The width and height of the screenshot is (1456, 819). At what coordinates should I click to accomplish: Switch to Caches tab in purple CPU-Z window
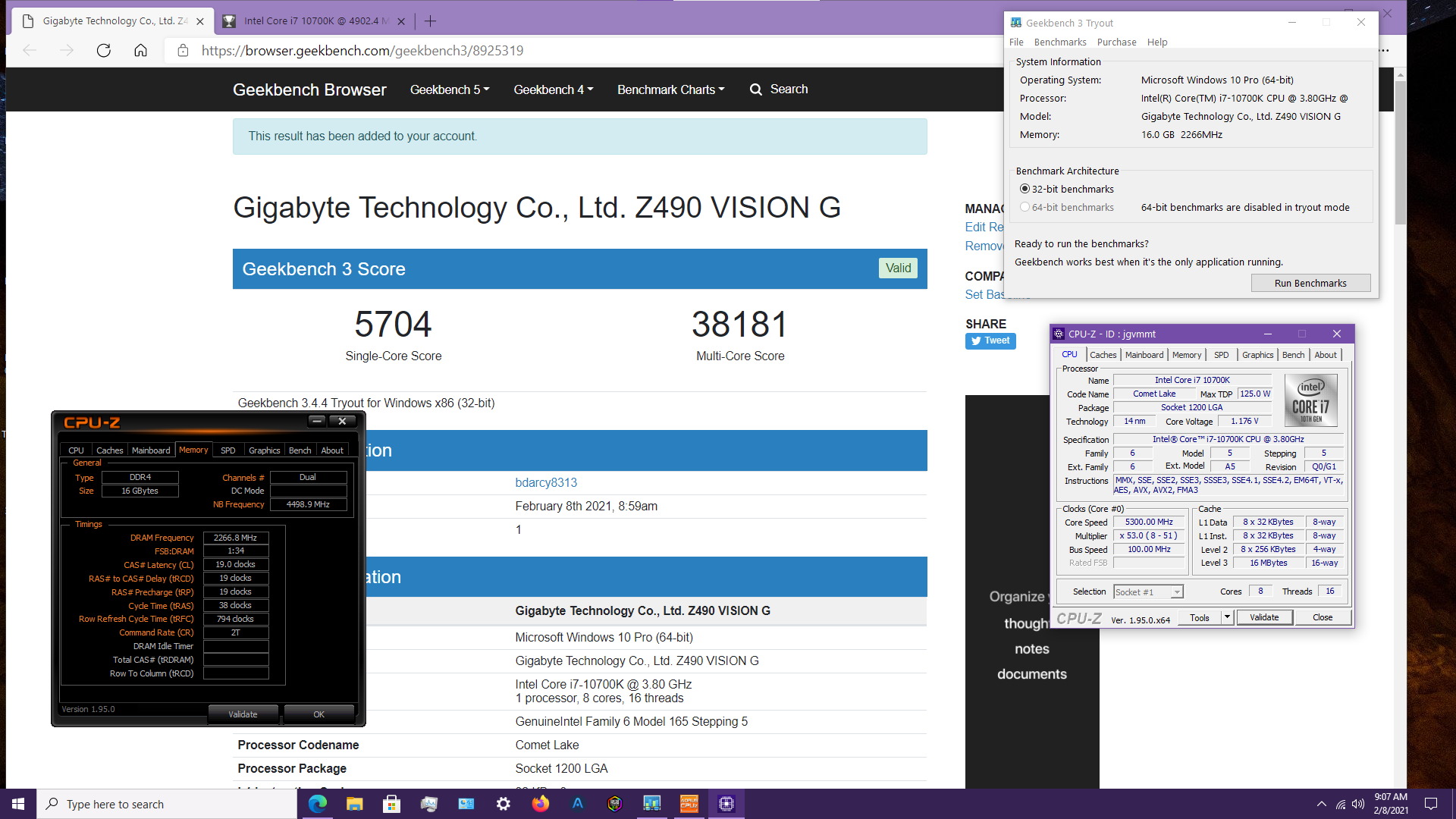[x=1103, y=355]
